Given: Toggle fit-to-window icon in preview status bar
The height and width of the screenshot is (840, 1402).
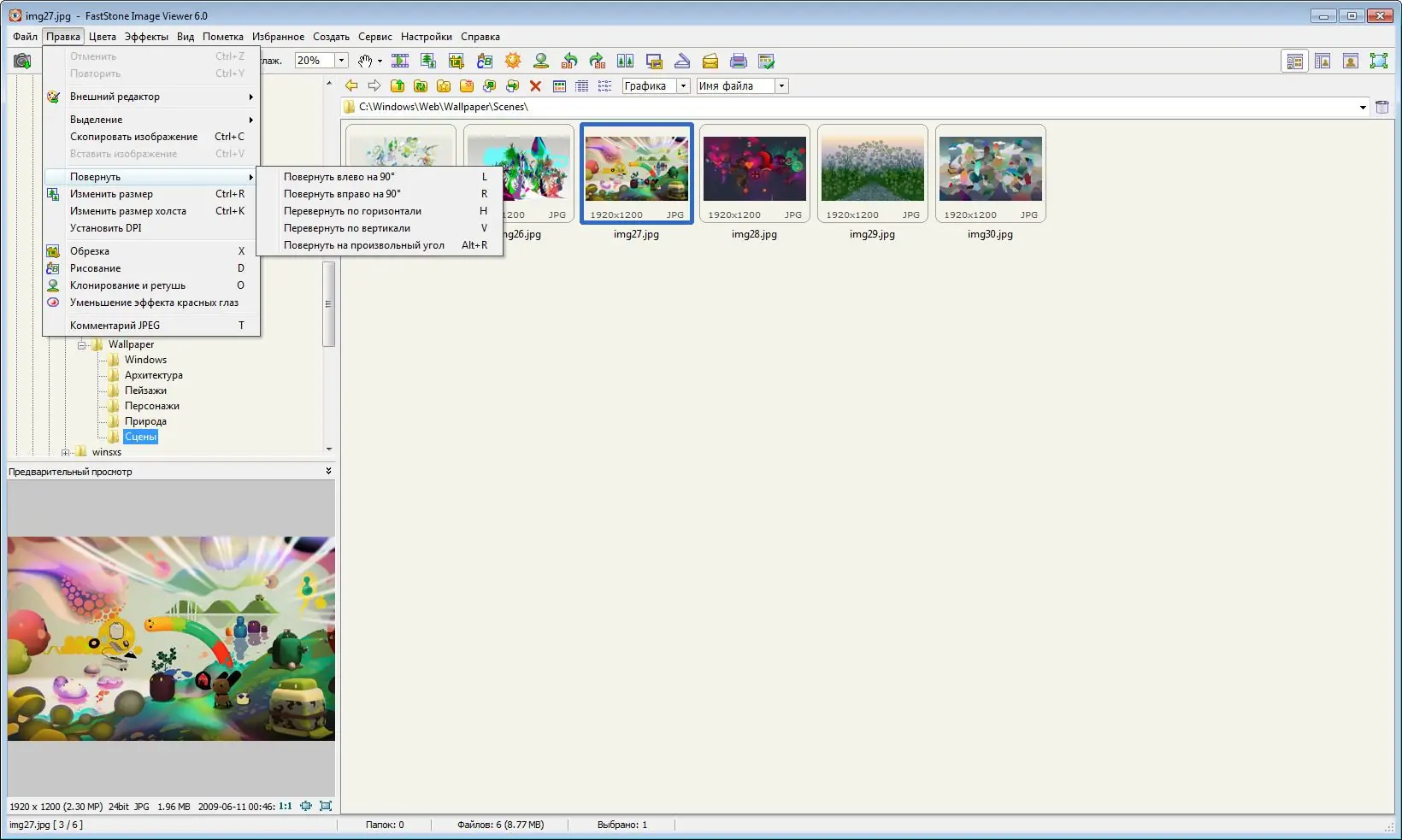Looking at the screenshot, I should (x=306, y=806).
